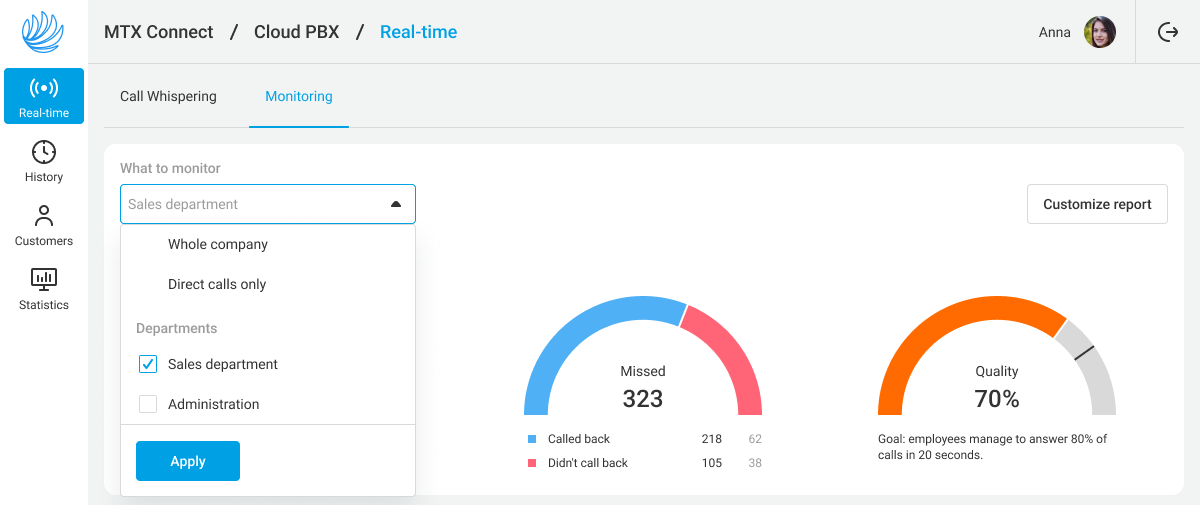The image size is (1200, 505).
Task: Select Whole company option
Action: click(x=218, y=244)
